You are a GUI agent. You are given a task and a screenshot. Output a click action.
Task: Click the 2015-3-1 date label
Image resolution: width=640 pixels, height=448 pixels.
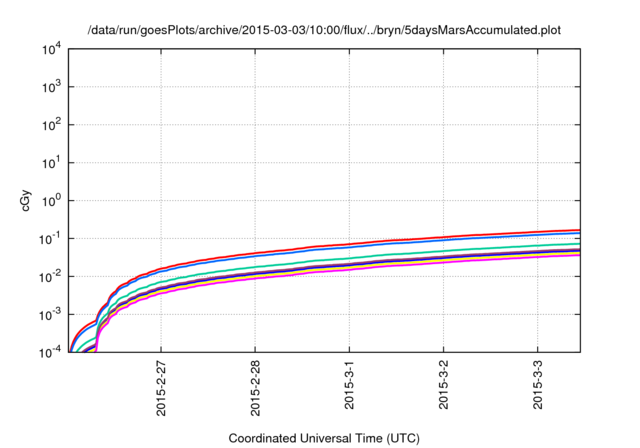pyautogui.click(x=349, y=385)
